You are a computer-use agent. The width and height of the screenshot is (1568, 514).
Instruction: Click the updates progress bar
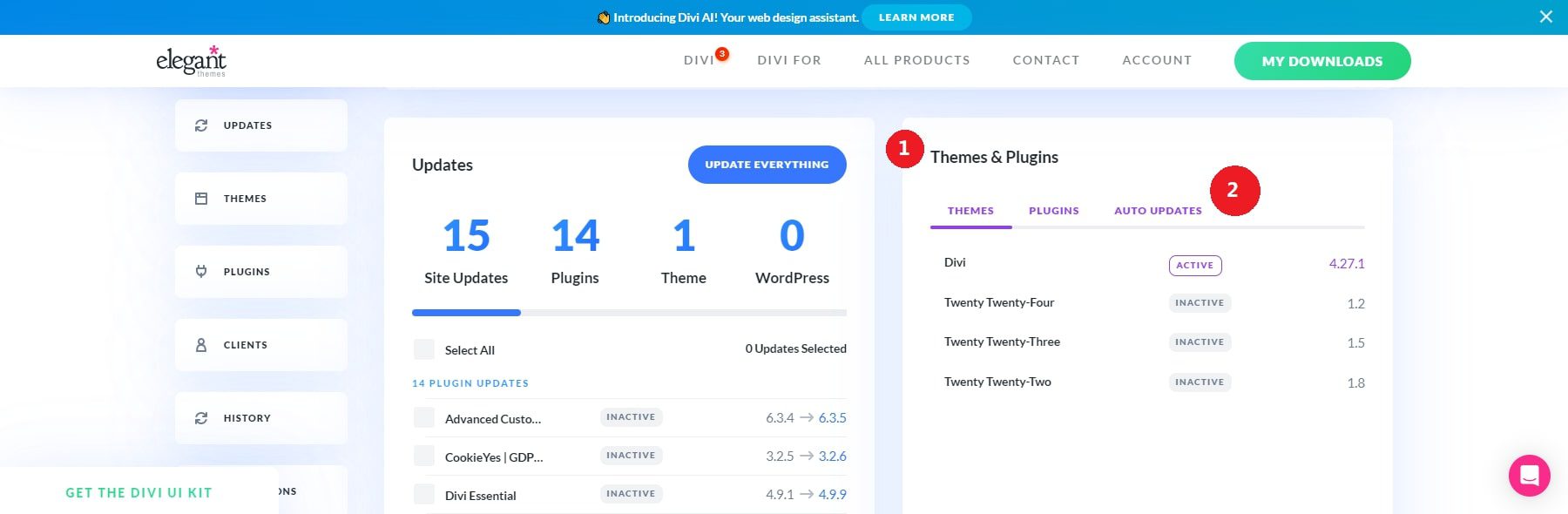pos(629,313)
